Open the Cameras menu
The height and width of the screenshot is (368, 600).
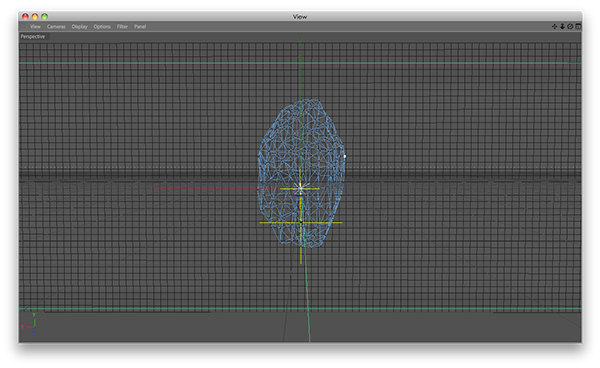click(x=56, y=26)
